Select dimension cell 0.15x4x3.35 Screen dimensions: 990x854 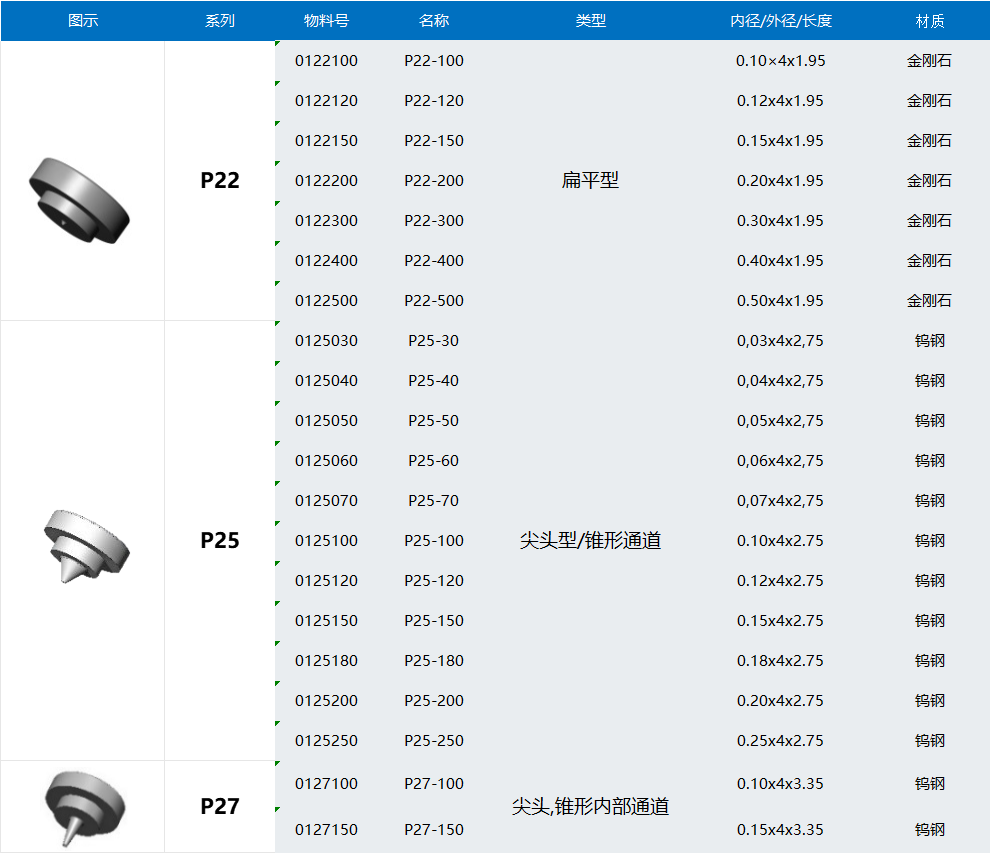tap(780, 830)
